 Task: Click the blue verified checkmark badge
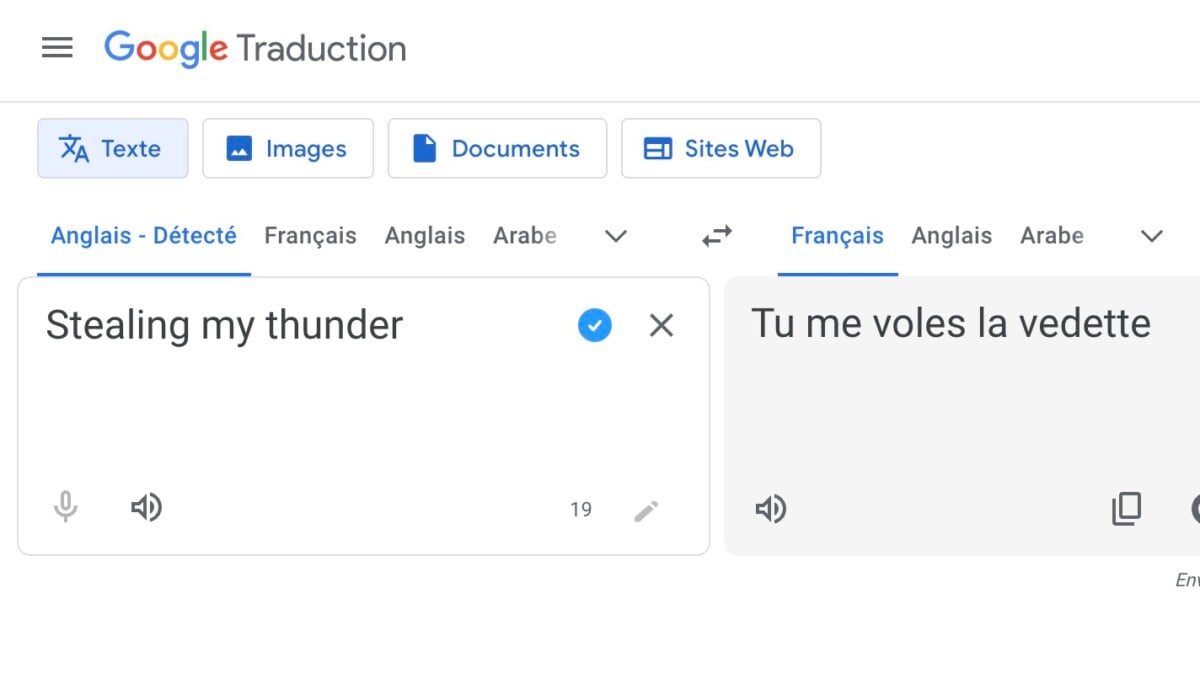[x=595, y=325]
